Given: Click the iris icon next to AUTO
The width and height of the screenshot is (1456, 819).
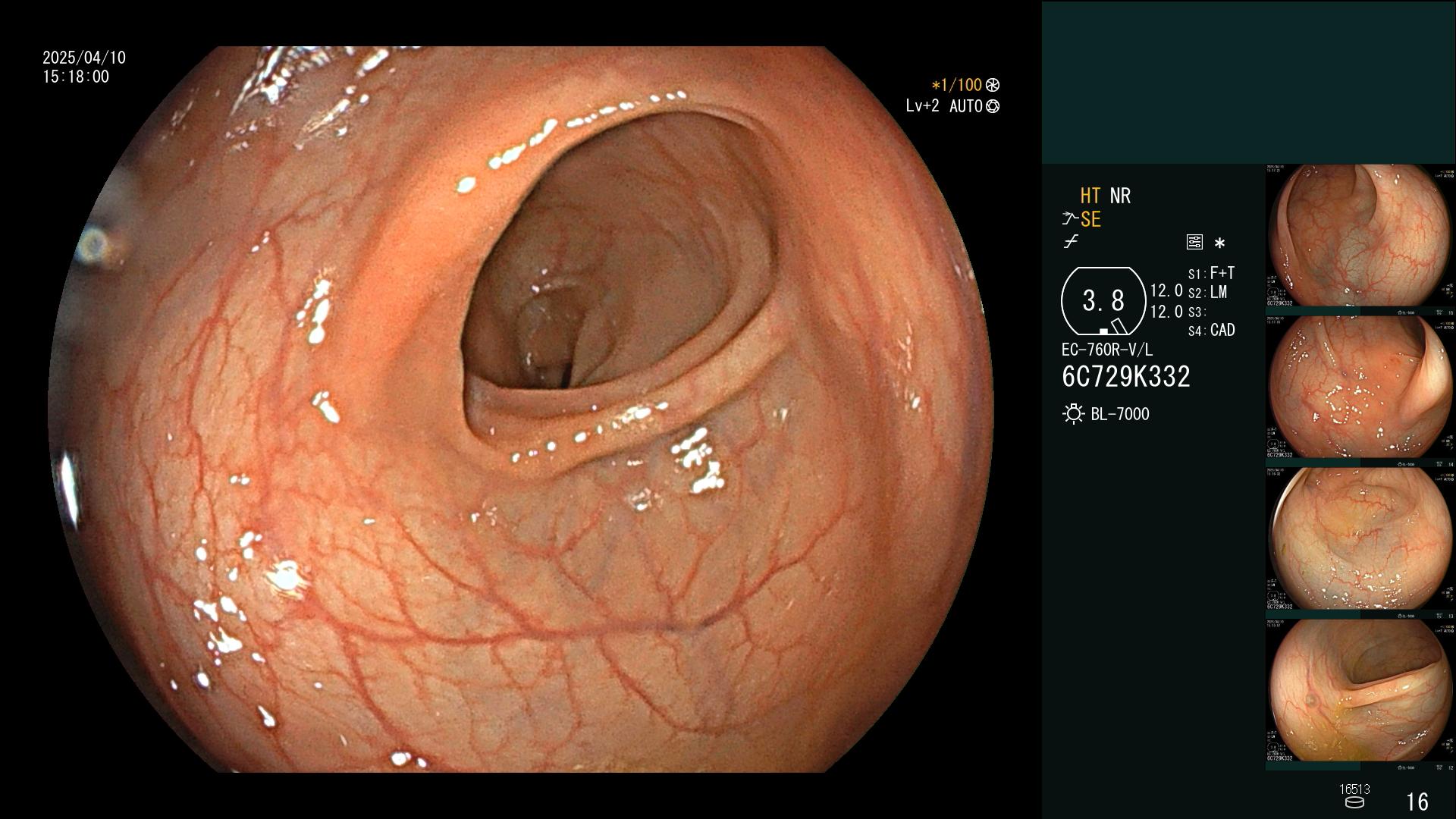Looking at the screenshot, I should point(993,107).
